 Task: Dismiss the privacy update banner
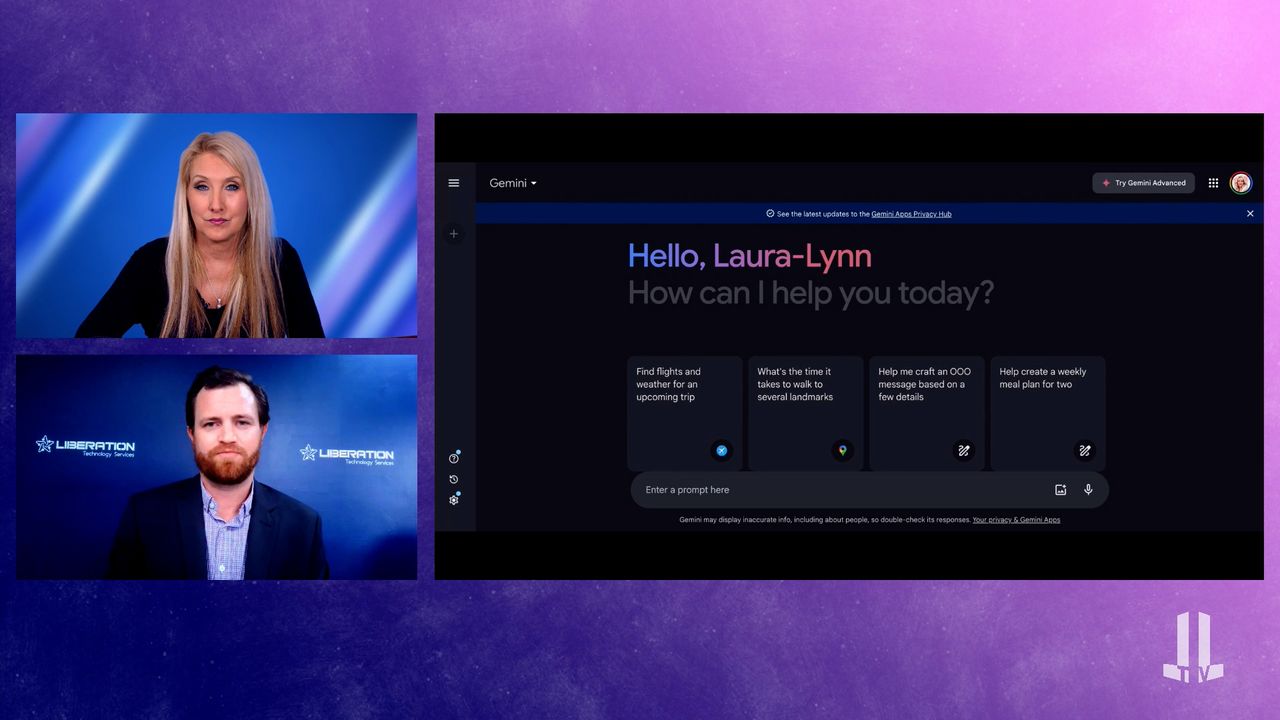pos(1249,214)
